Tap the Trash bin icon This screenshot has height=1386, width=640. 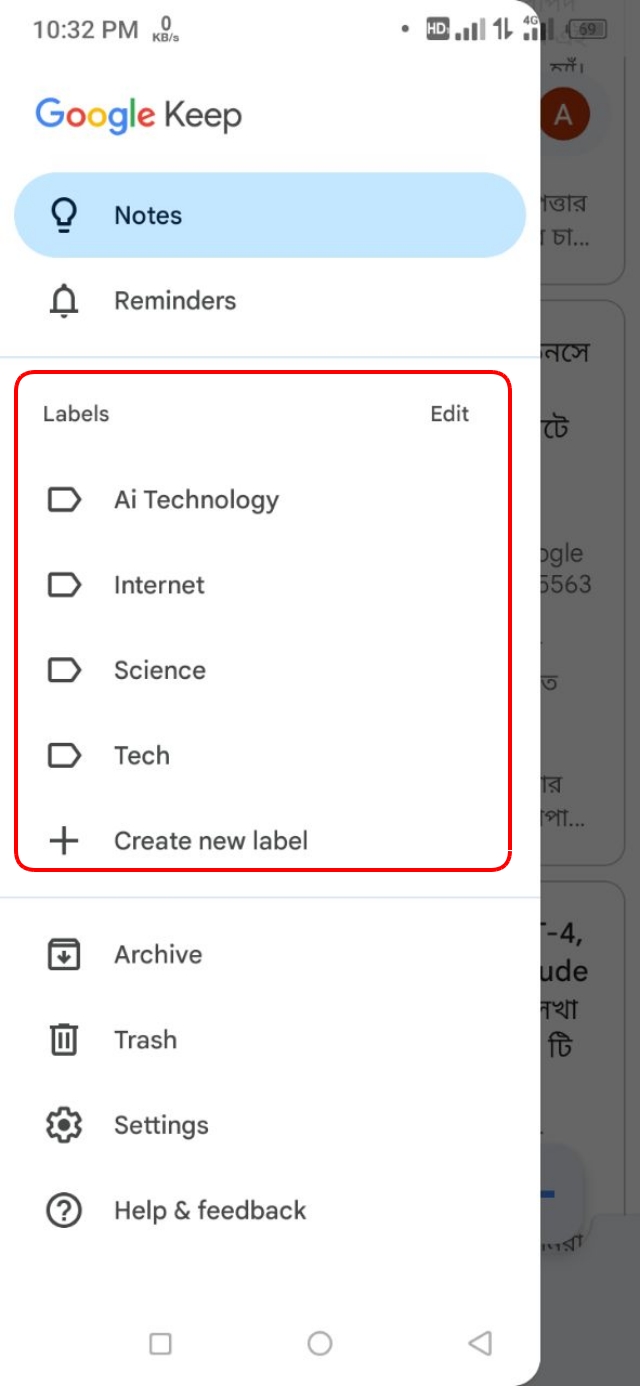click(x=64, y=1040)
